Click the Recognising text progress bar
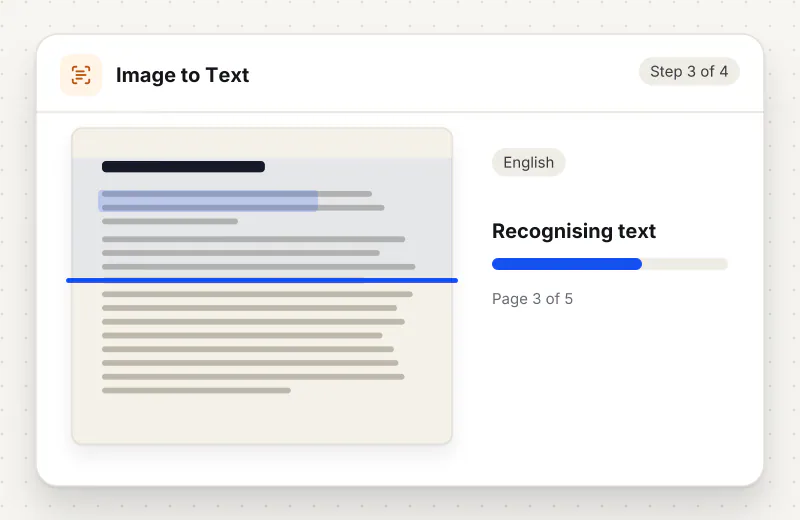 (x=610, y=264)
